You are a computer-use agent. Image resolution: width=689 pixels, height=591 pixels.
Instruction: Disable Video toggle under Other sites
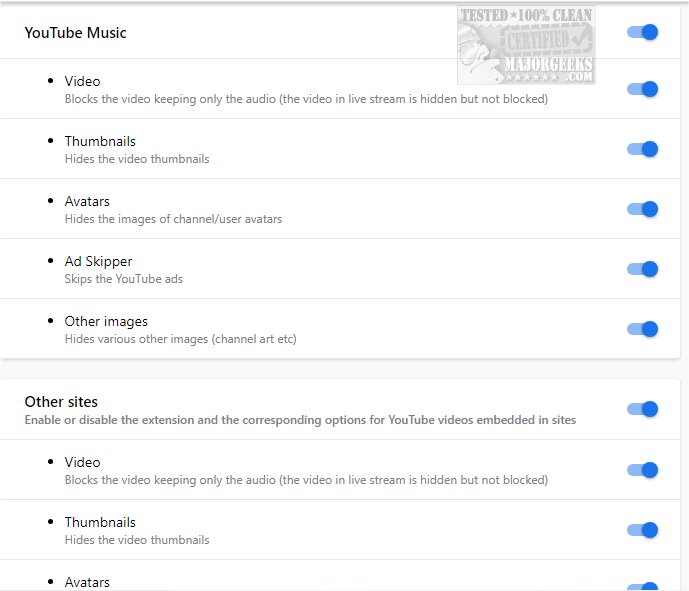click(642, 470)
